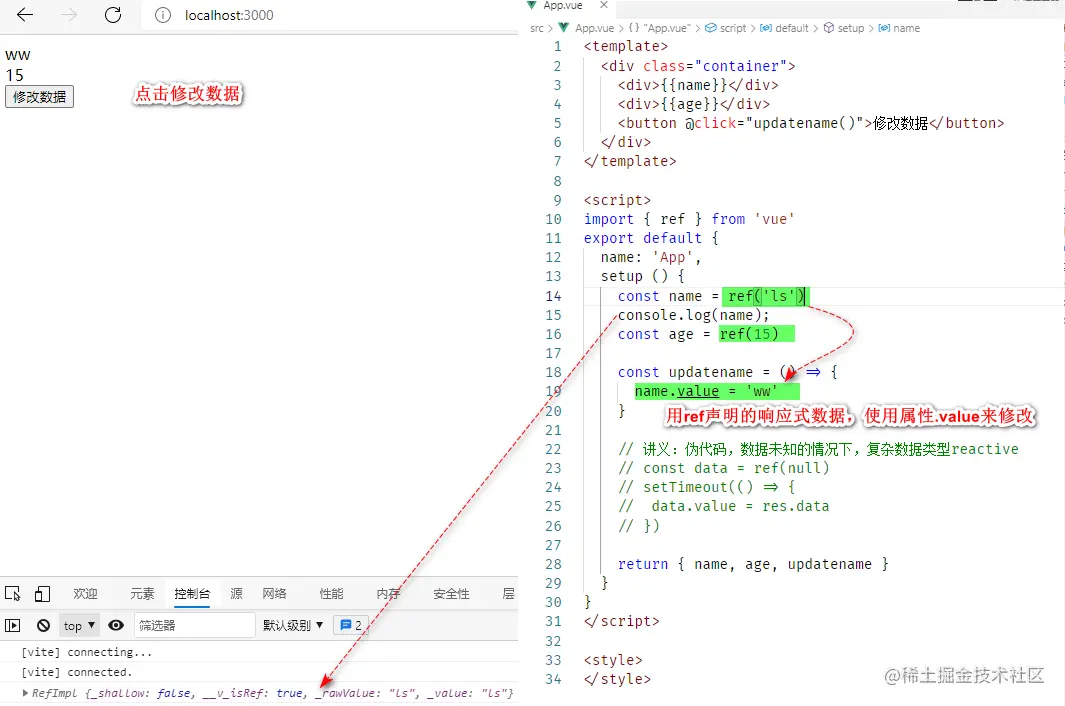Toggle the console sidebar icon
The image size is (1065, 706).
13,625
